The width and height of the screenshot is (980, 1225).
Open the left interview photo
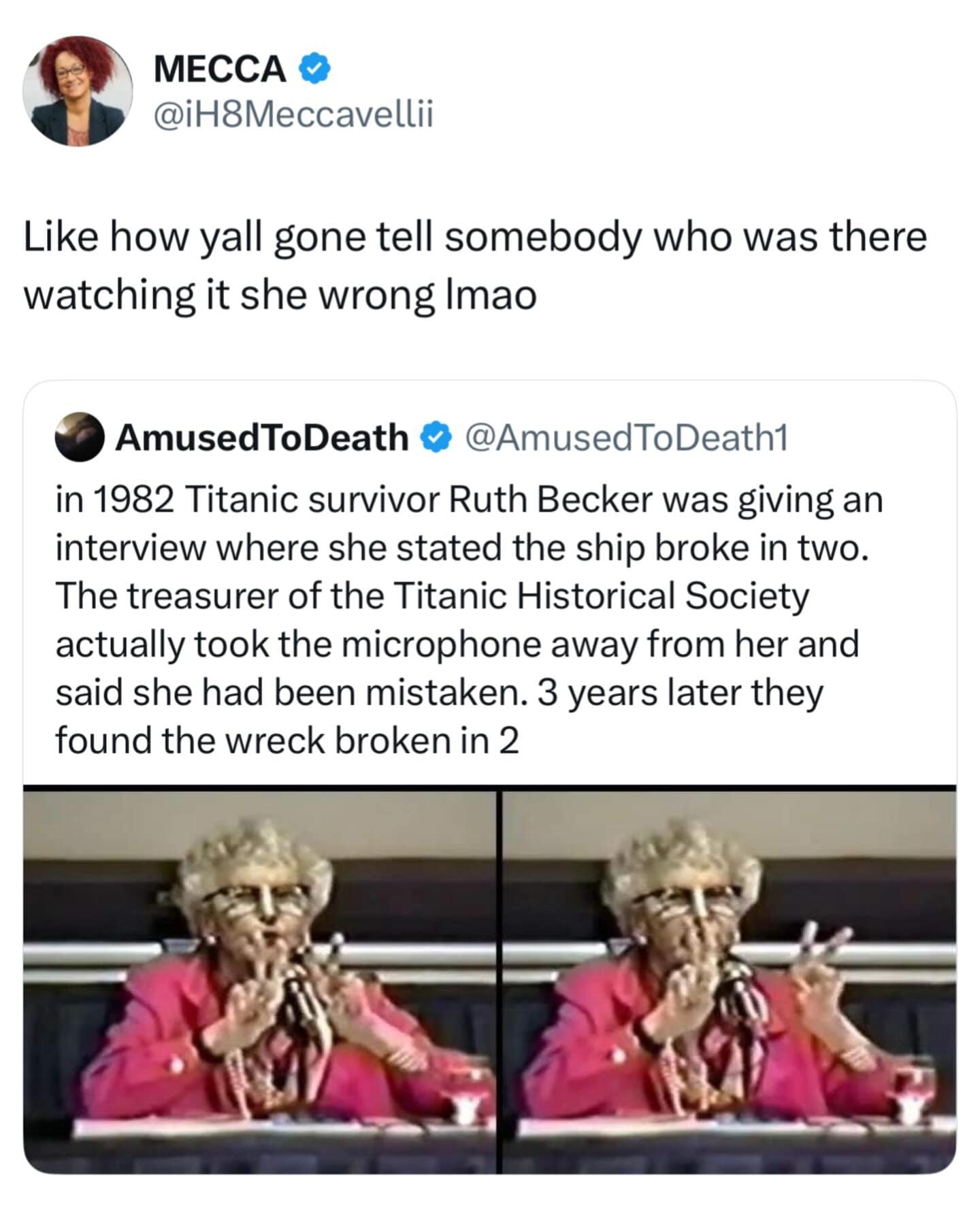click(260, 981)
